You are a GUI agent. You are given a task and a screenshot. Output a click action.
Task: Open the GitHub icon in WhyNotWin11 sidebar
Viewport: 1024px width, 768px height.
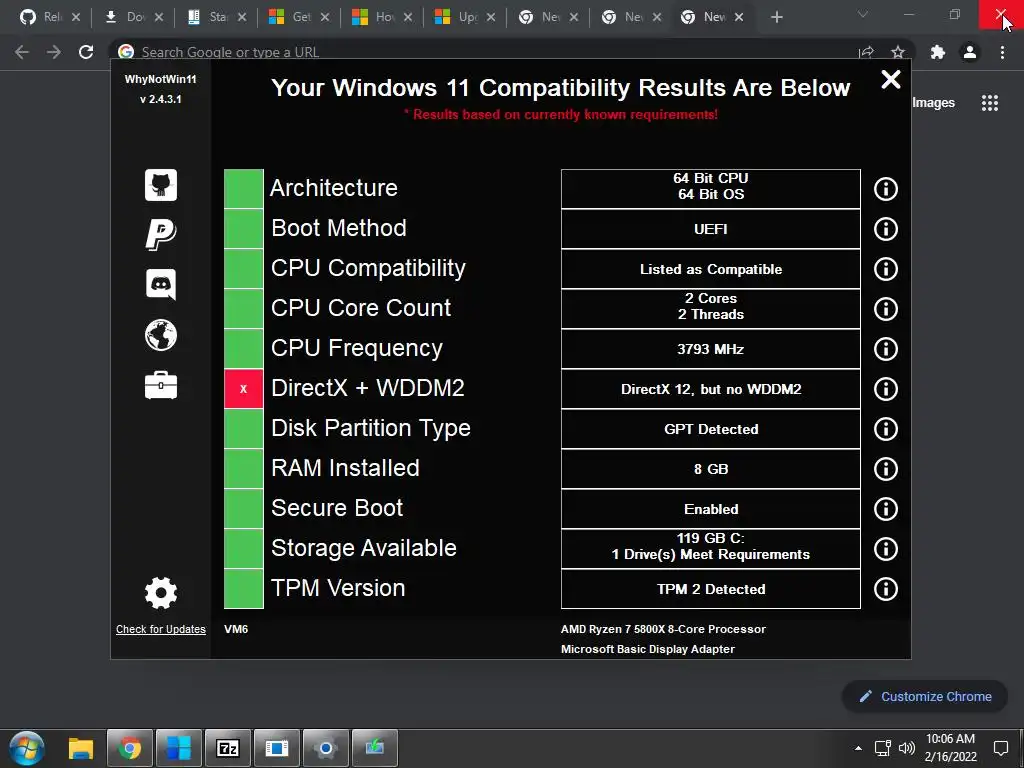(161, 185)
